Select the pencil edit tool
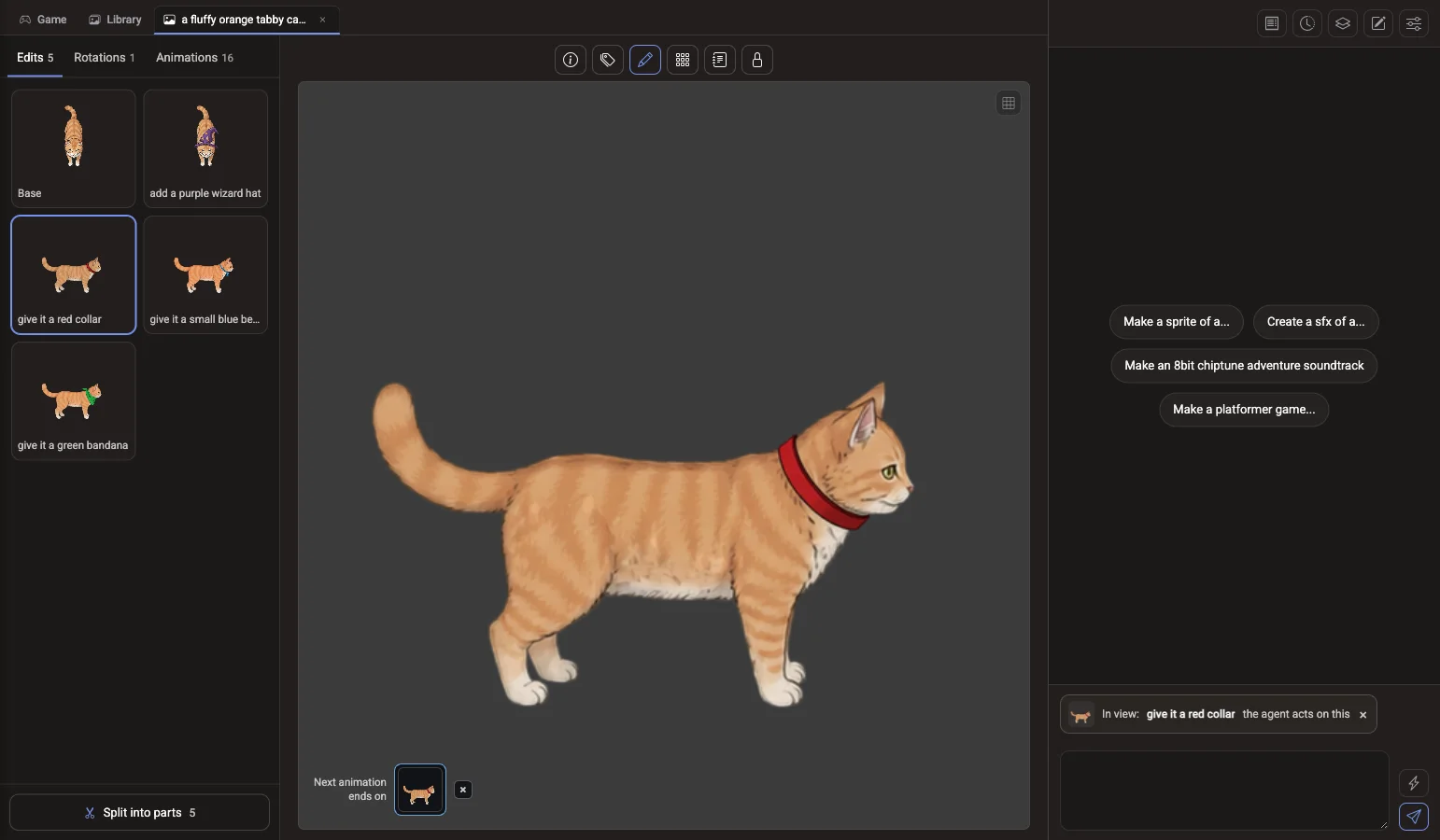Screen dimensions: 1440x840 (x=645, y=60)
